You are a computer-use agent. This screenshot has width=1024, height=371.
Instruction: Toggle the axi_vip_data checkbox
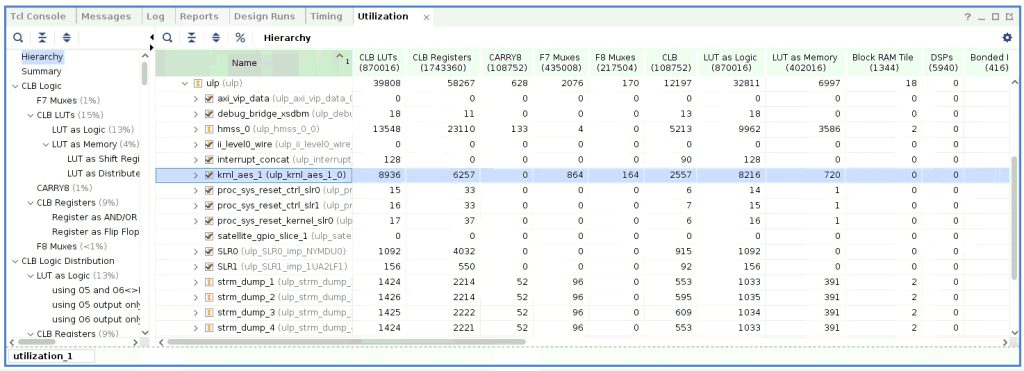coord(209,99)
